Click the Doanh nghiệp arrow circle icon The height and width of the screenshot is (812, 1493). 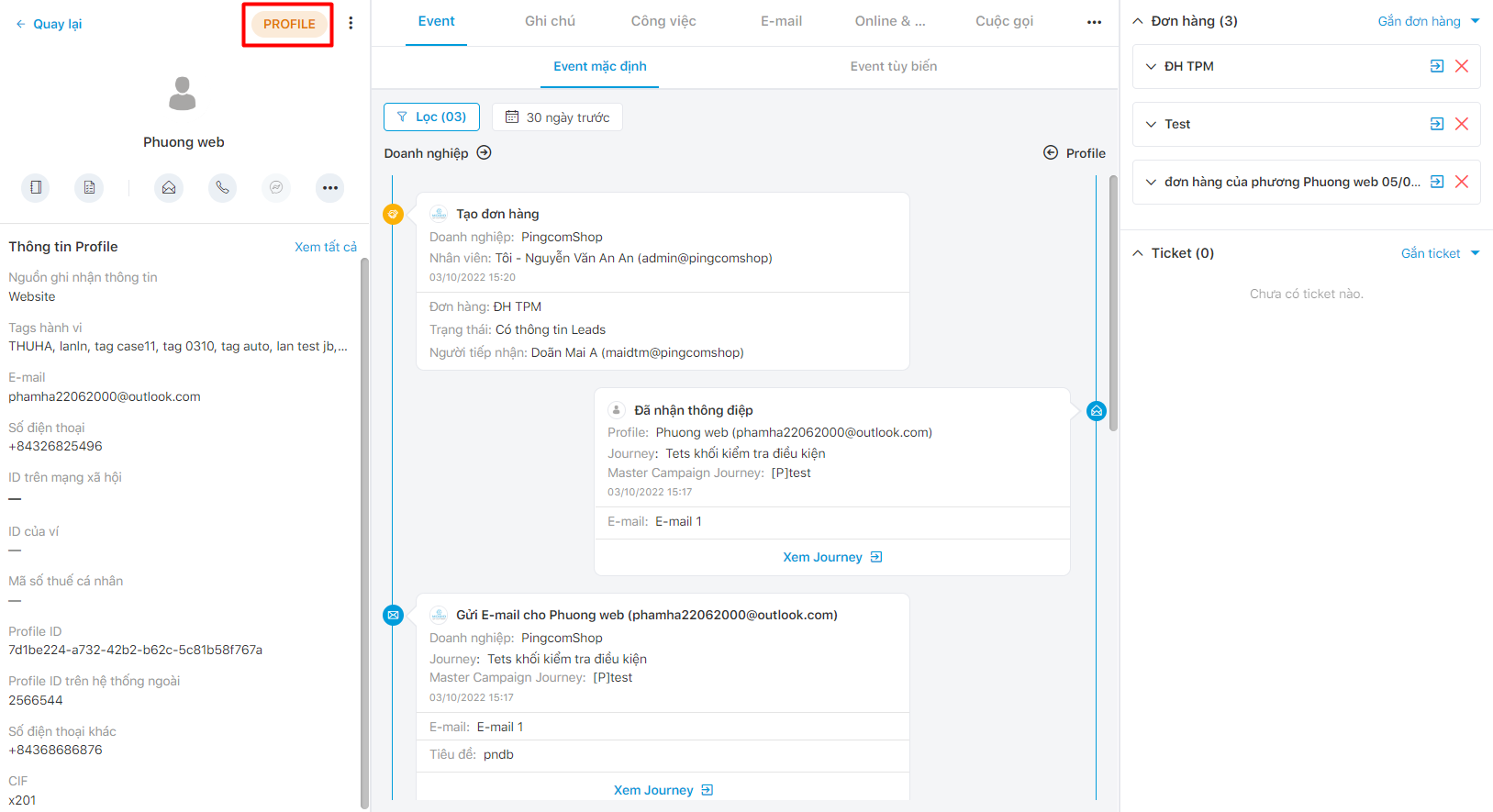485,153
